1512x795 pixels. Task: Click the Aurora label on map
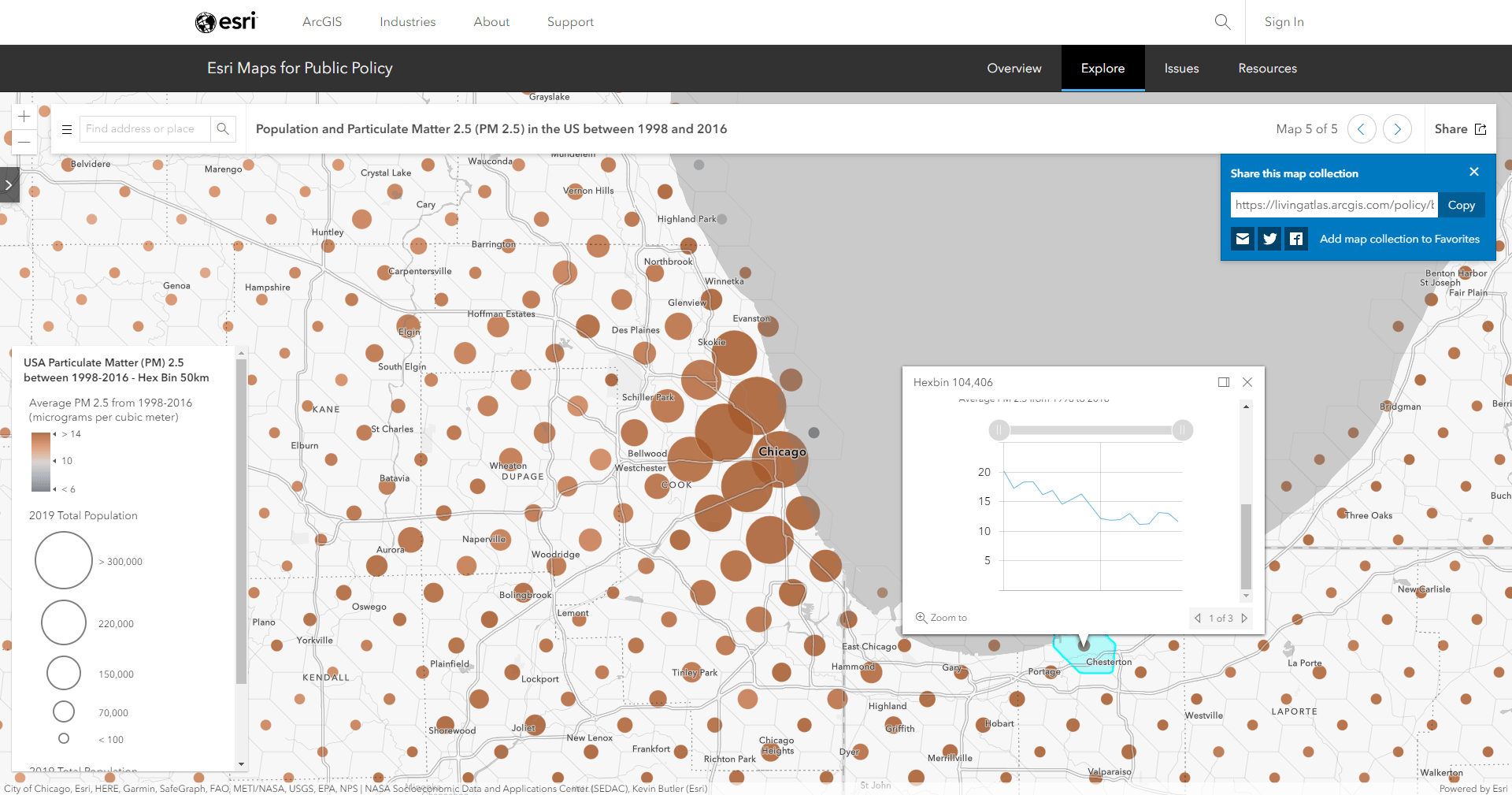coord(391,550)
